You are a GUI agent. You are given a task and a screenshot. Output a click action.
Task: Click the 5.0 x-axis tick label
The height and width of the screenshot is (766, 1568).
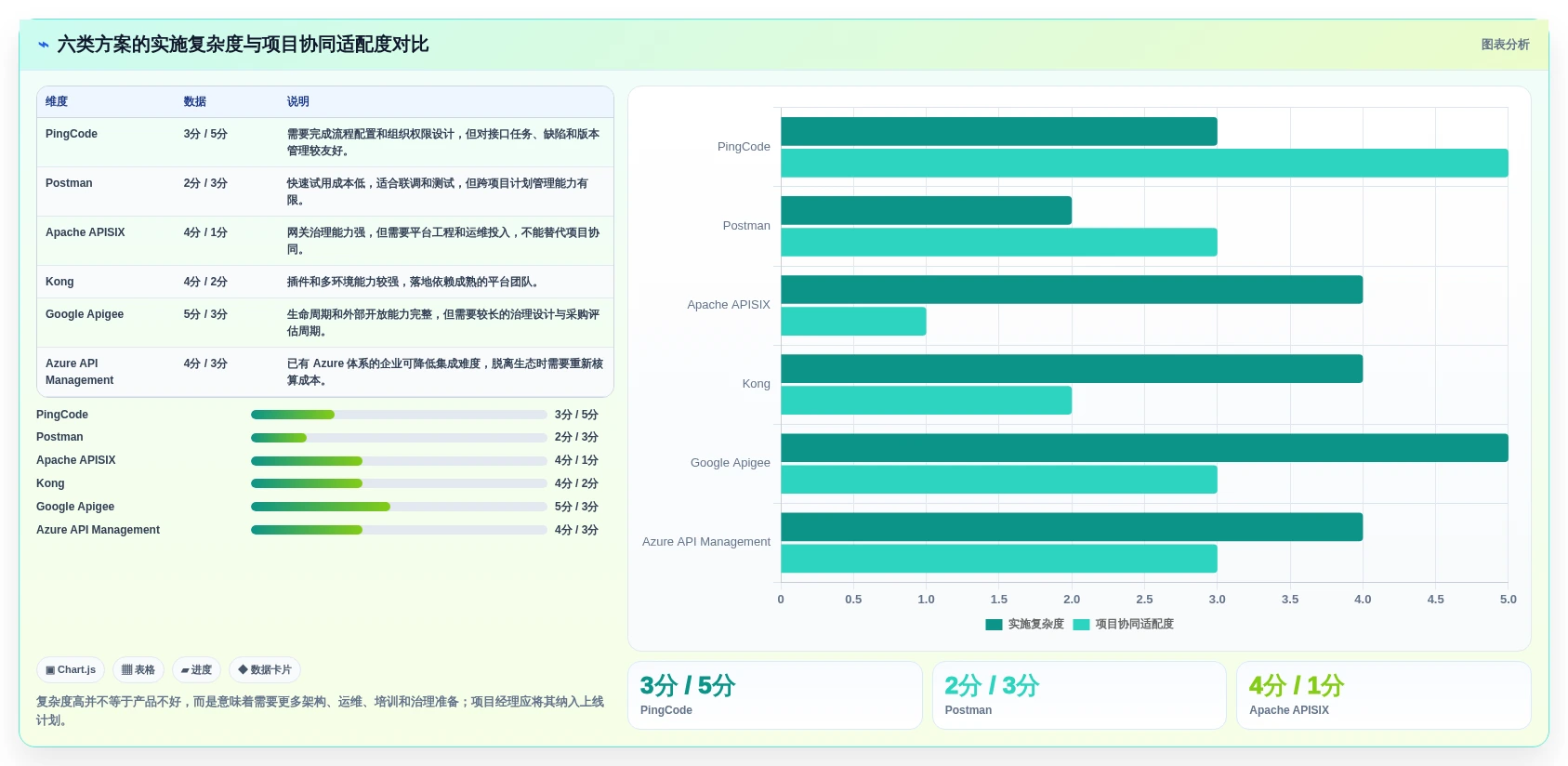(x=1508, y=600)
